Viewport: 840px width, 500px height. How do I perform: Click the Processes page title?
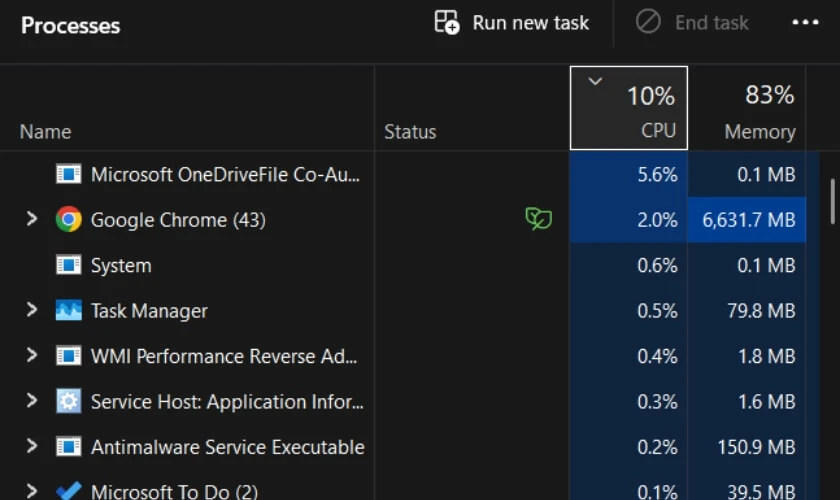tap(71, 26)
